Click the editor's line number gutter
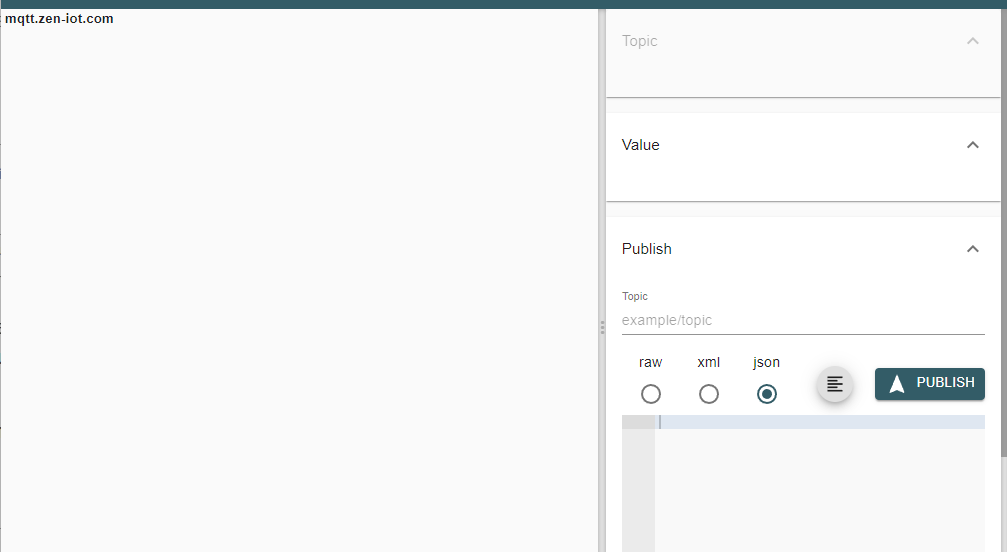 (638, 480)
